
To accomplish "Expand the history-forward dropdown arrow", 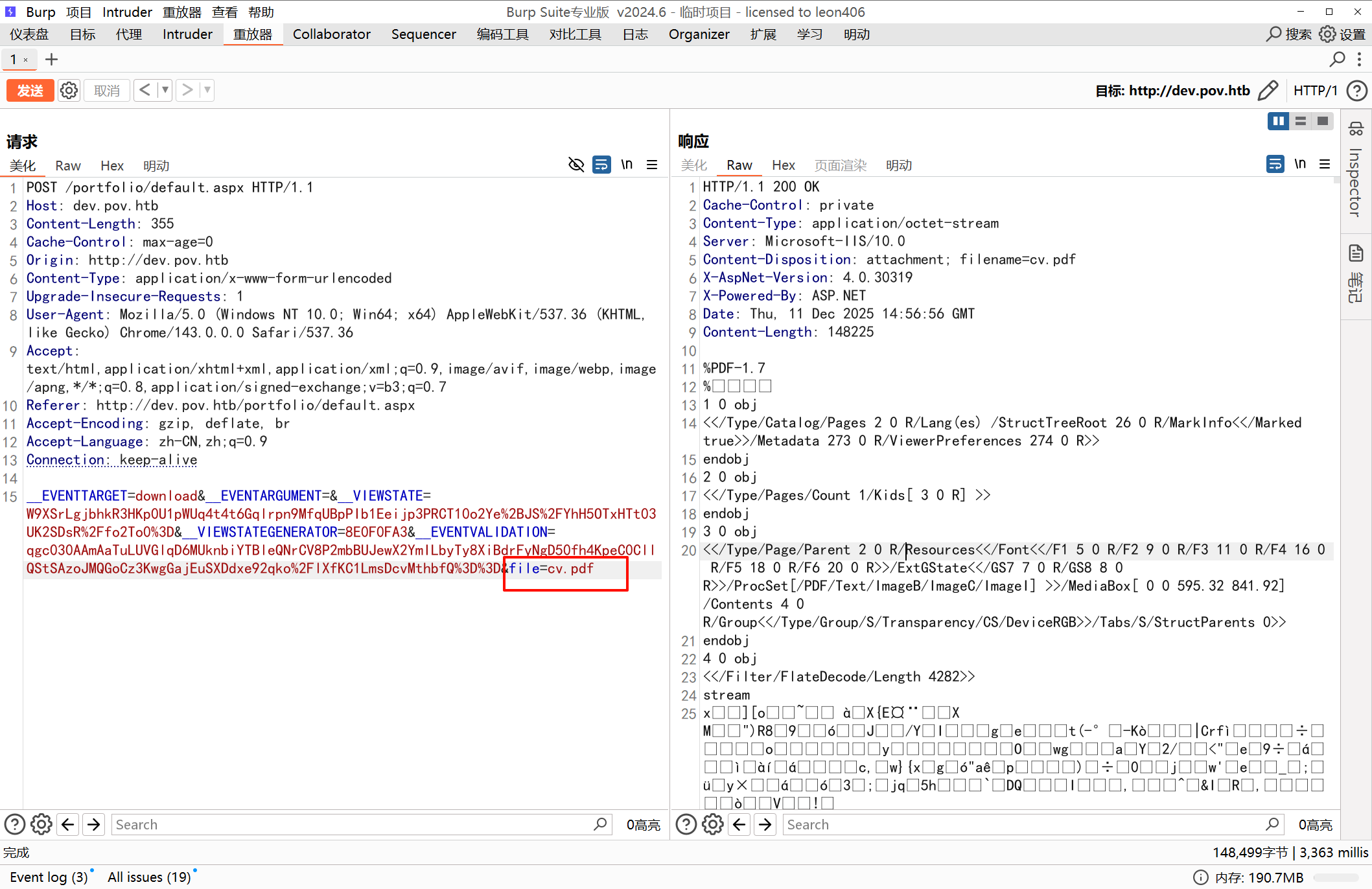I will click(x=207, y=90).
